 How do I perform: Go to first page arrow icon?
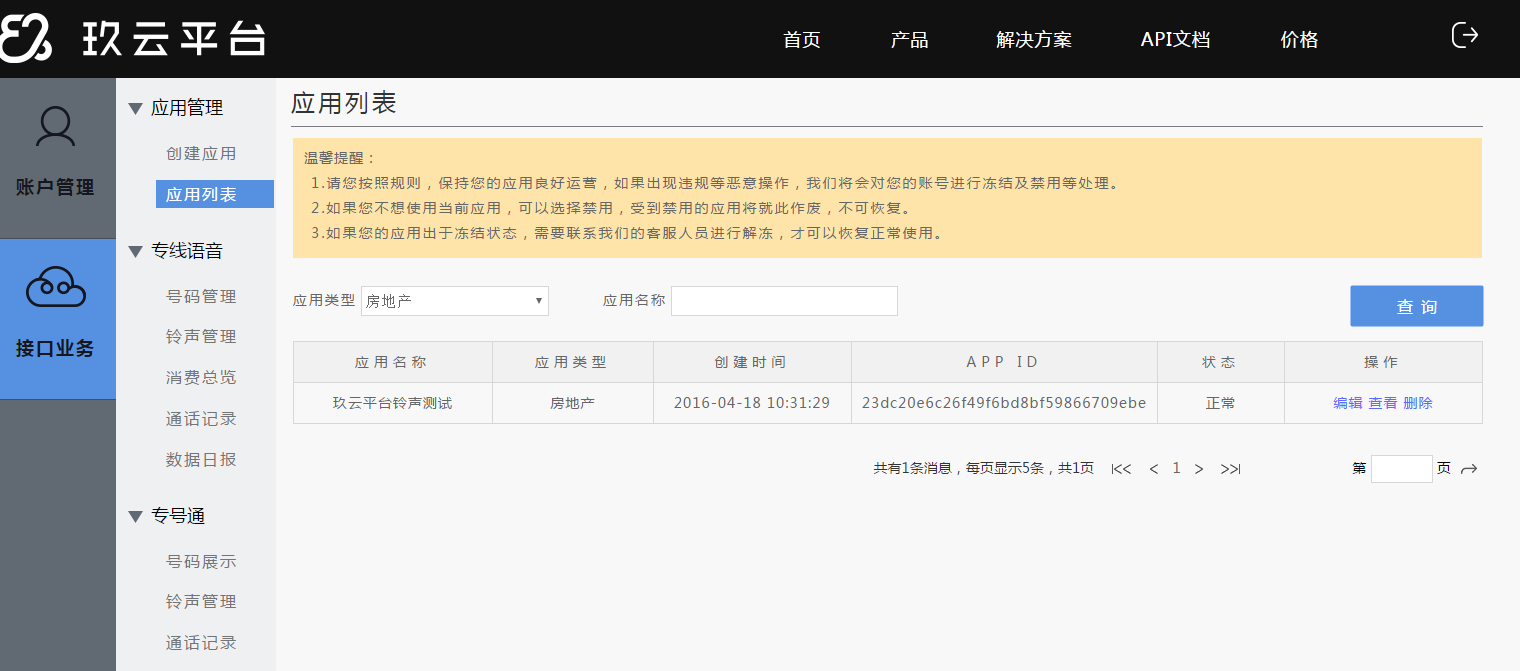[x=1121, y=469]
